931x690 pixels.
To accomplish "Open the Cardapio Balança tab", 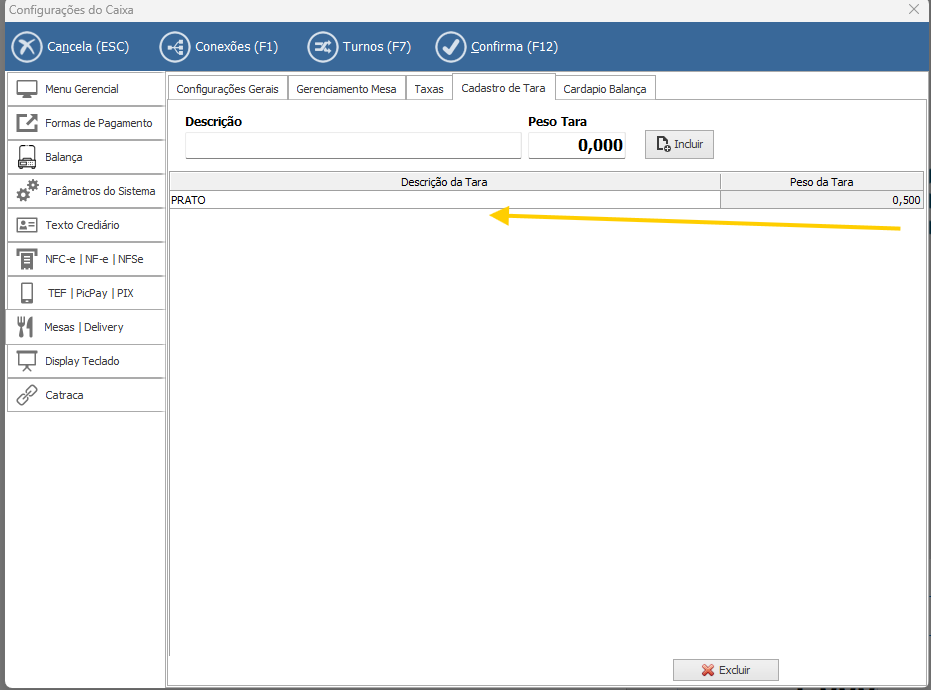I will tap(604, 89).
